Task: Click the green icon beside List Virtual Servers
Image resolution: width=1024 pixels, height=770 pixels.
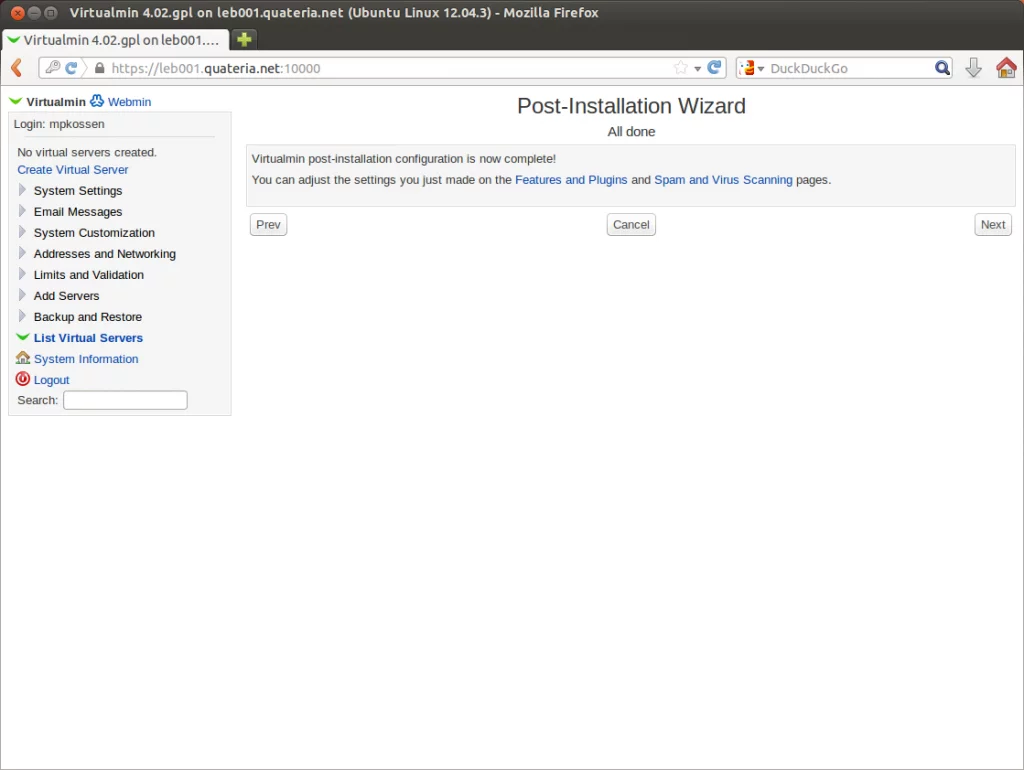Action: pyautogui.click(x=23, y=337)
